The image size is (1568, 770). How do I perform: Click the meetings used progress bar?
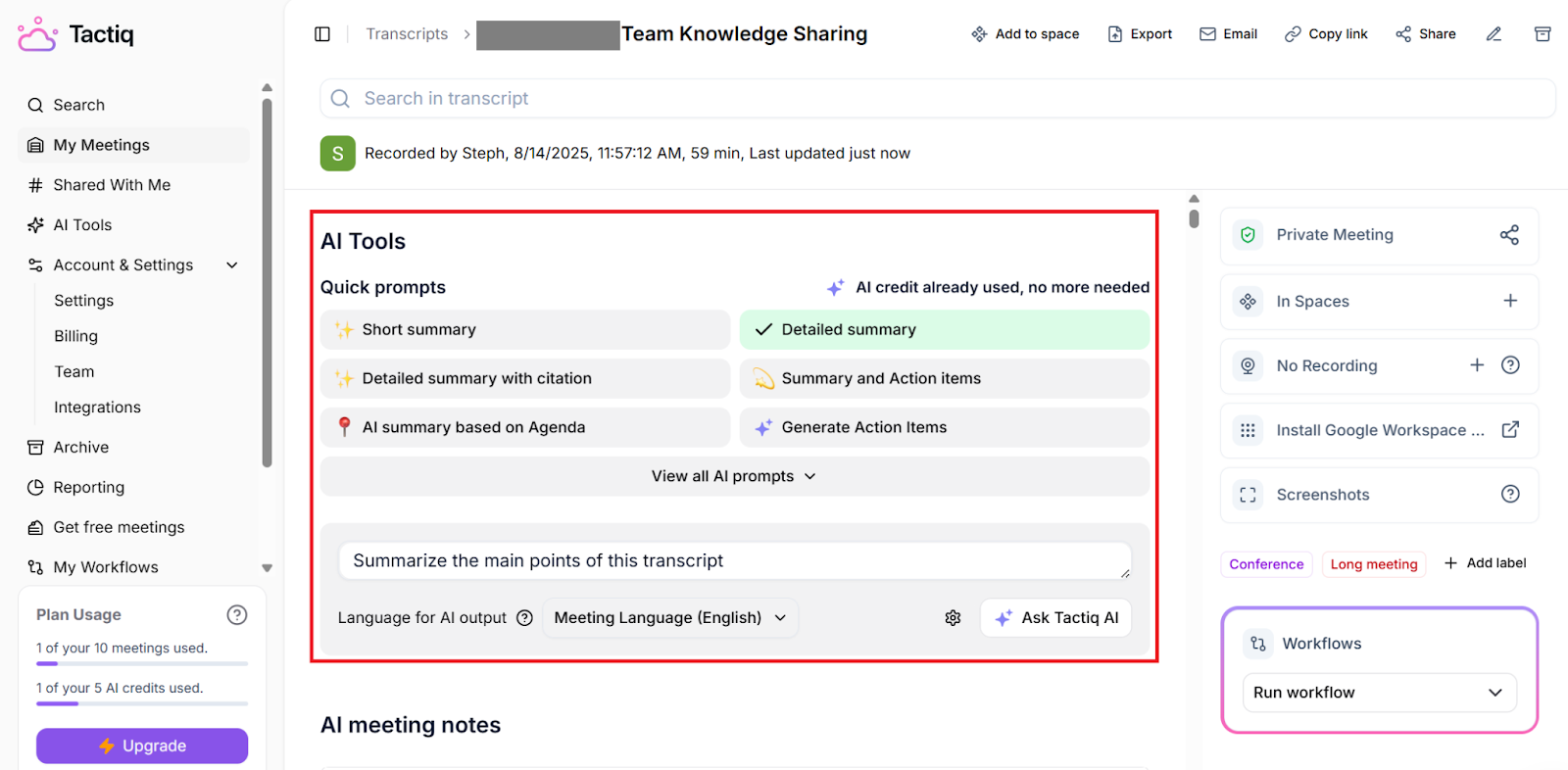click(142, 664)
